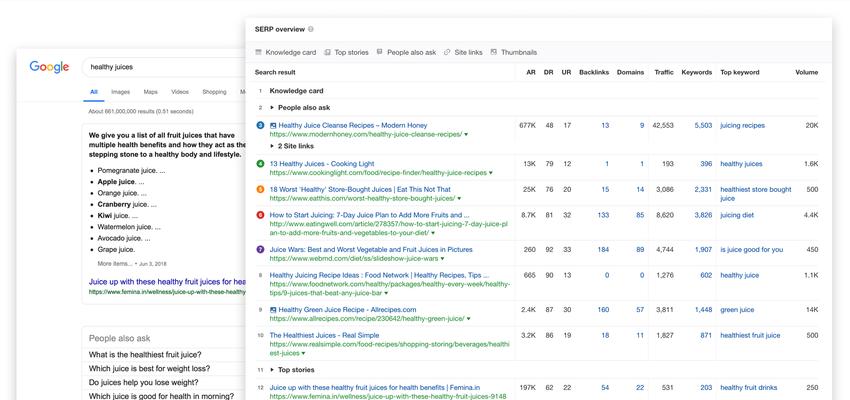Expand Which juice is best for weight loss?
This screenshot has width=850, height=400.
point(150,369)
